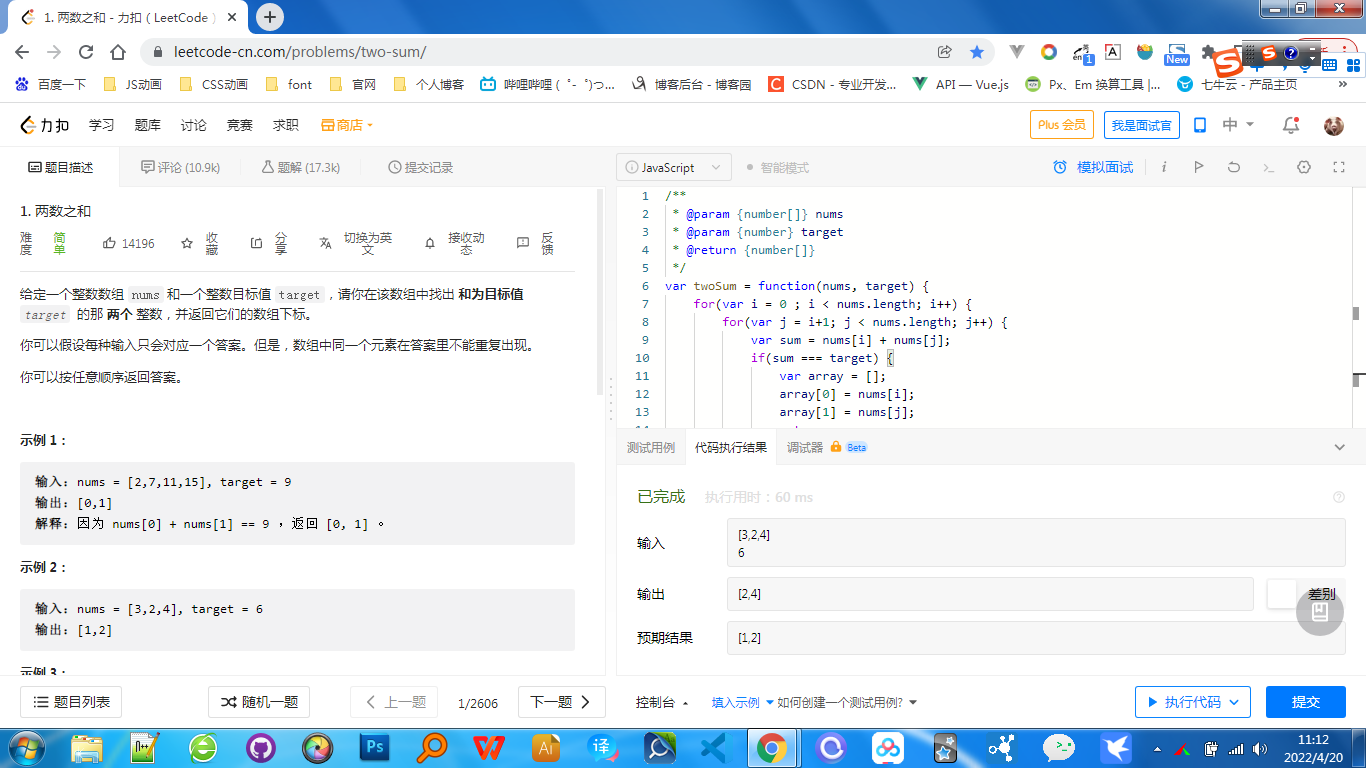Viewport: 1366px width, 768px height.
Task: Expand the 控制台 console
Action: [662, 702]
